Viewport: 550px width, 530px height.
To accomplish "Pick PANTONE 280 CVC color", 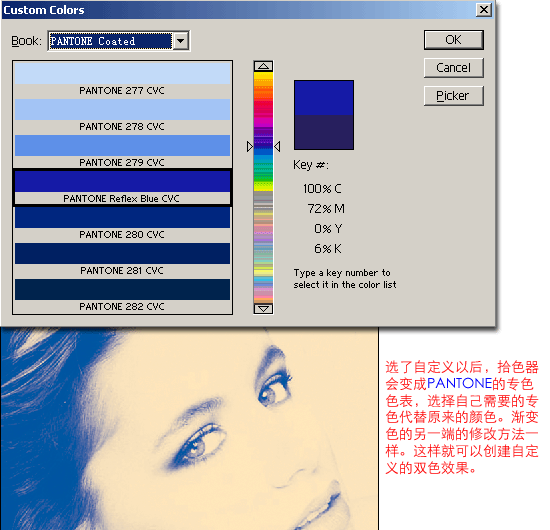I will tap(122, 223).
